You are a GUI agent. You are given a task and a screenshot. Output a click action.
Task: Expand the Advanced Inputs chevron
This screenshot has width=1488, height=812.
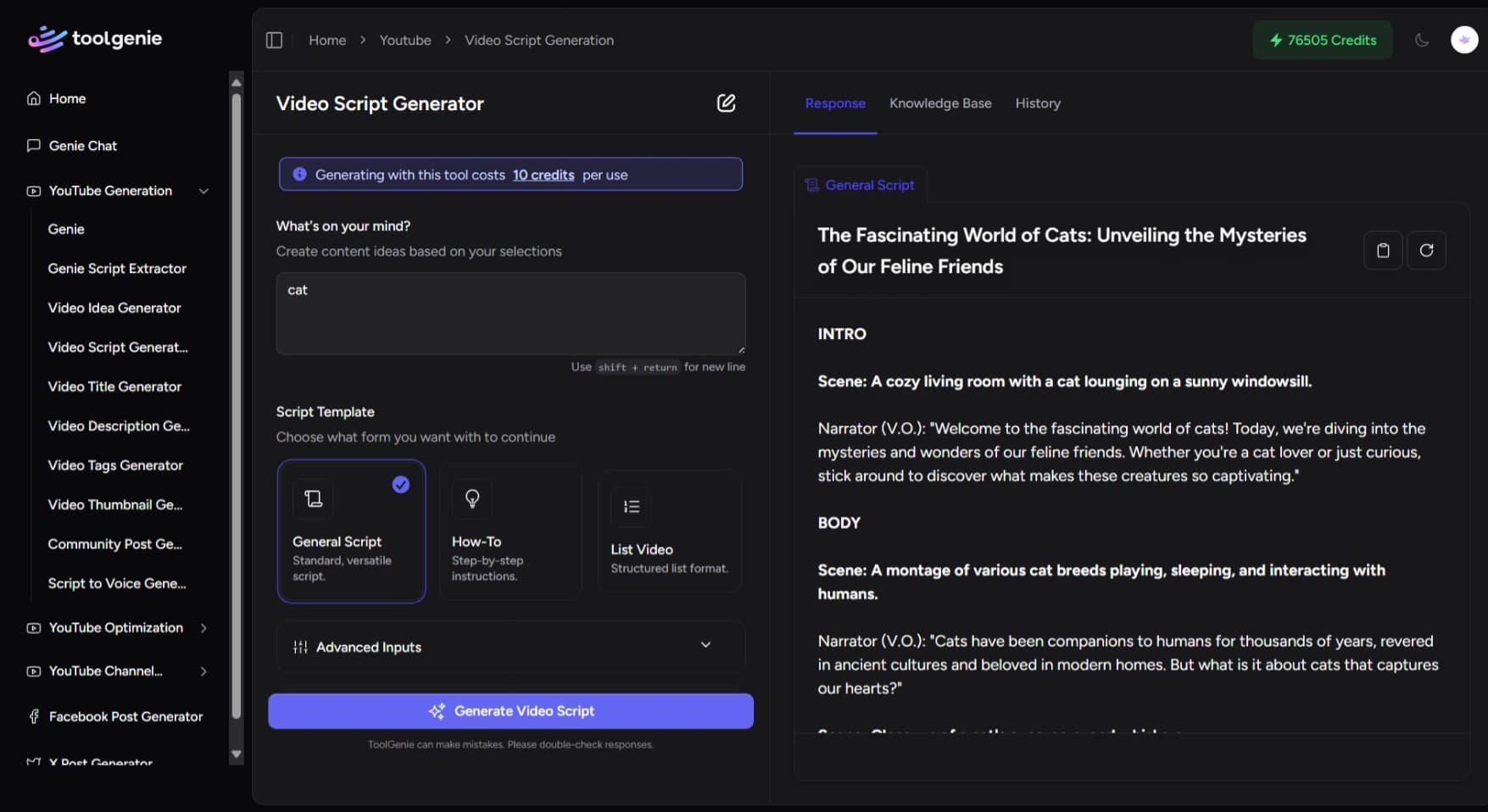coord(705,645)
